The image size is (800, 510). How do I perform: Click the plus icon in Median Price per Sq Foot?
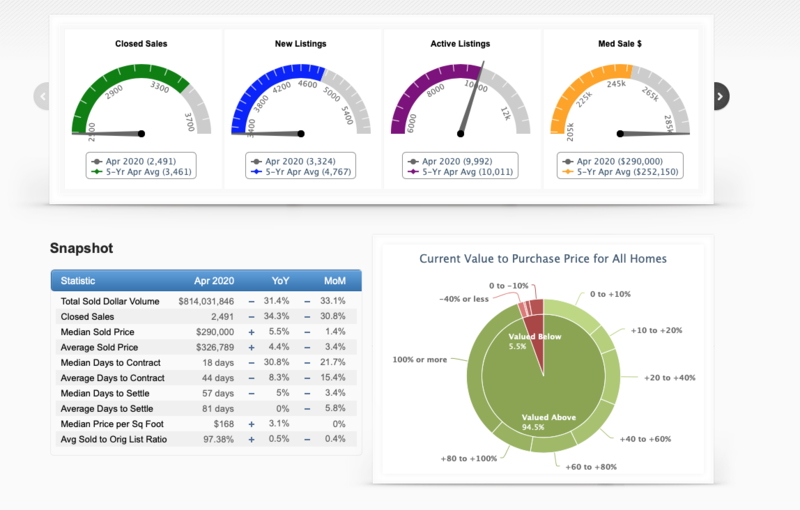[x=252, y=424]
